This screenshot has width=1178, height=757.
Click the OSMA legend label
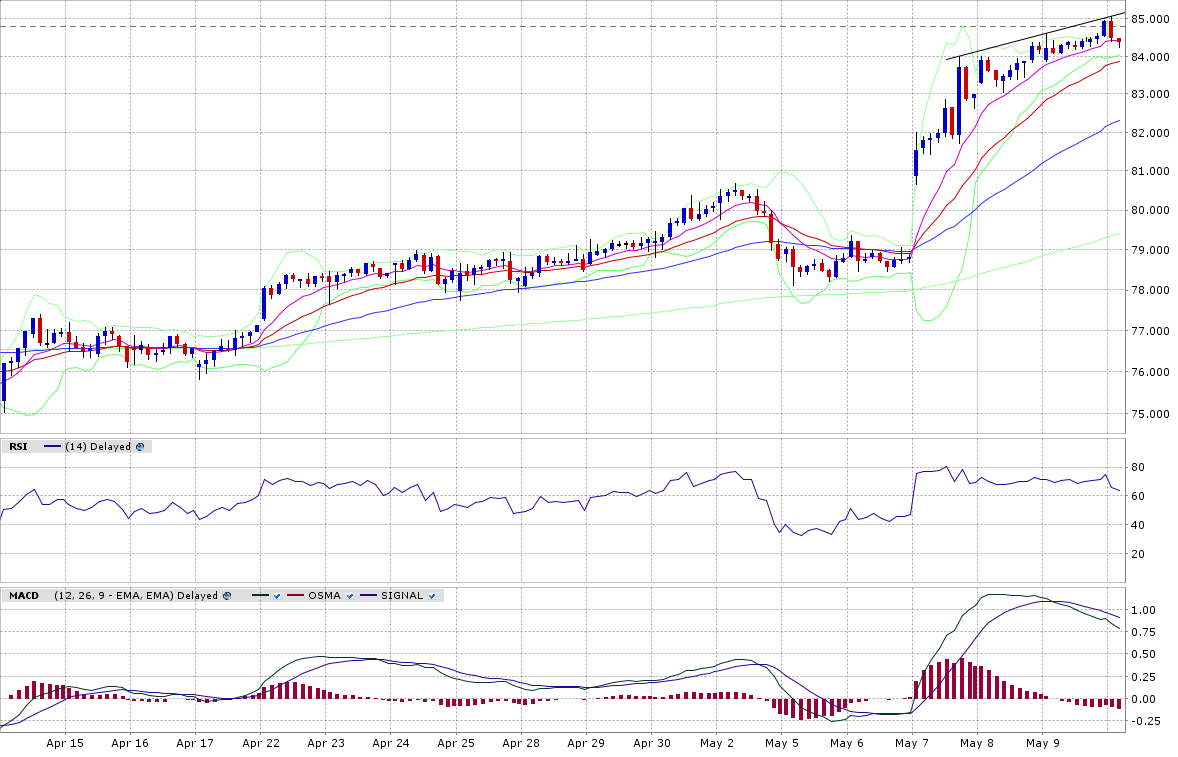pyautogui.click(x=323, y=596)
